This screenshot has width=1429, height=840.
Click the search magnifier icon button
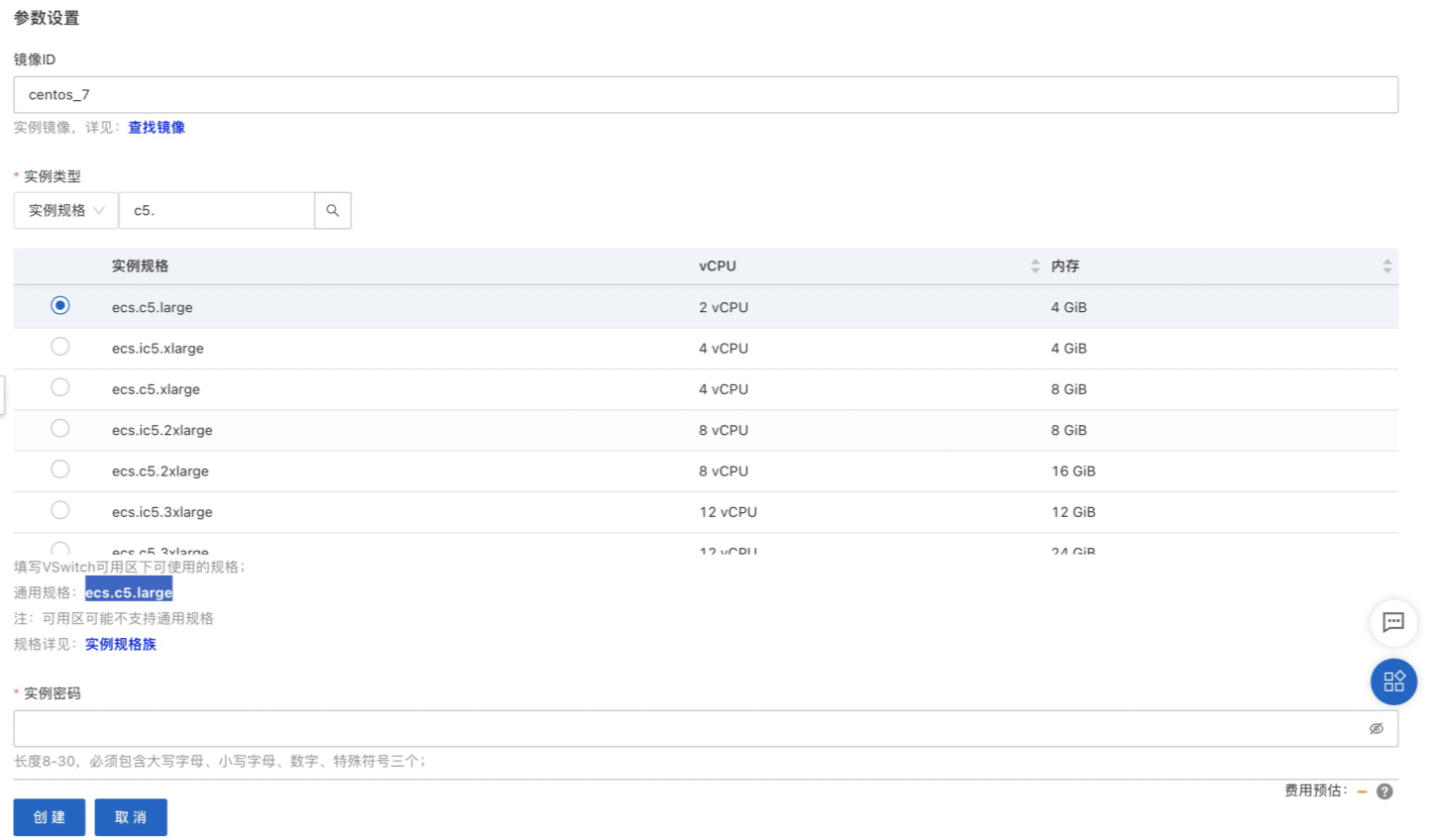coord(333,210)
